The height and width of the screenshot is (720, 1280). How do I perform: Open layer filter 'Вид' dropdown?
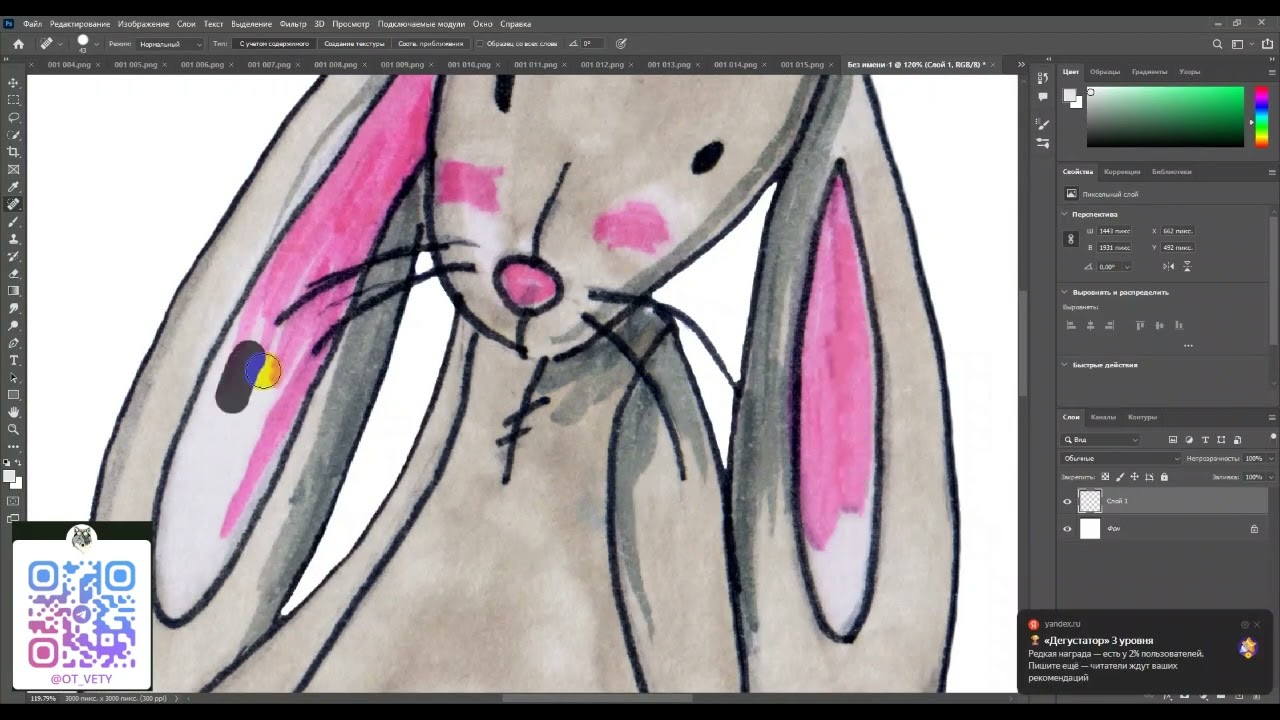point(1101,440)
